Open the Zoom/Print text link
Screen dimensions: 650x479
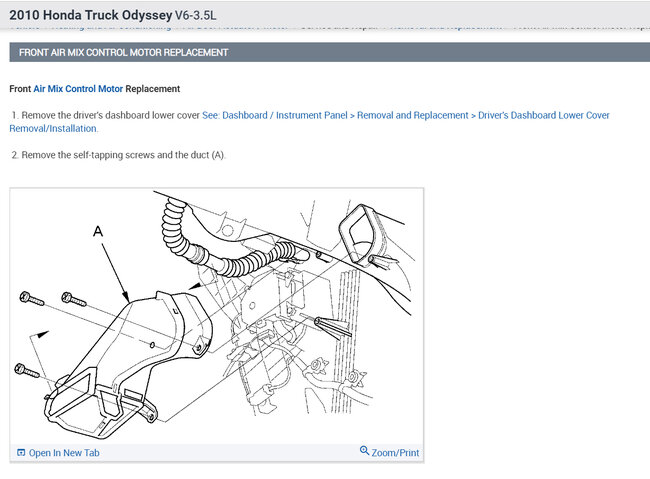395,453
